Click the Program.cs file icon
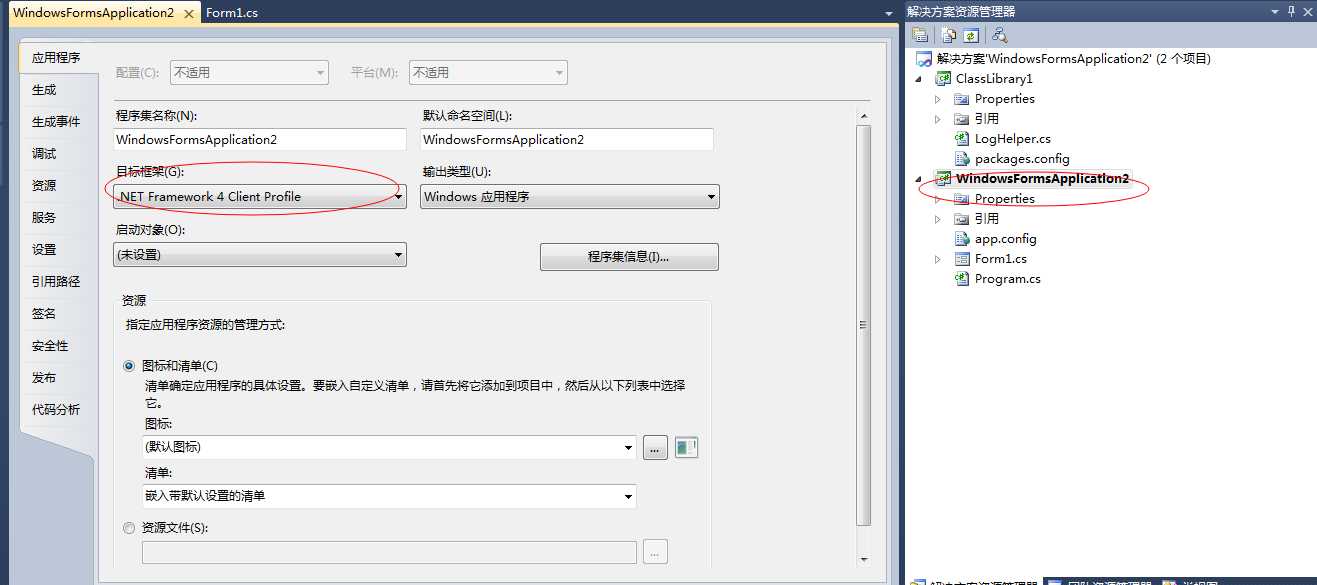Viewport: 1317px width, 585px height. [x=962, y=279]
